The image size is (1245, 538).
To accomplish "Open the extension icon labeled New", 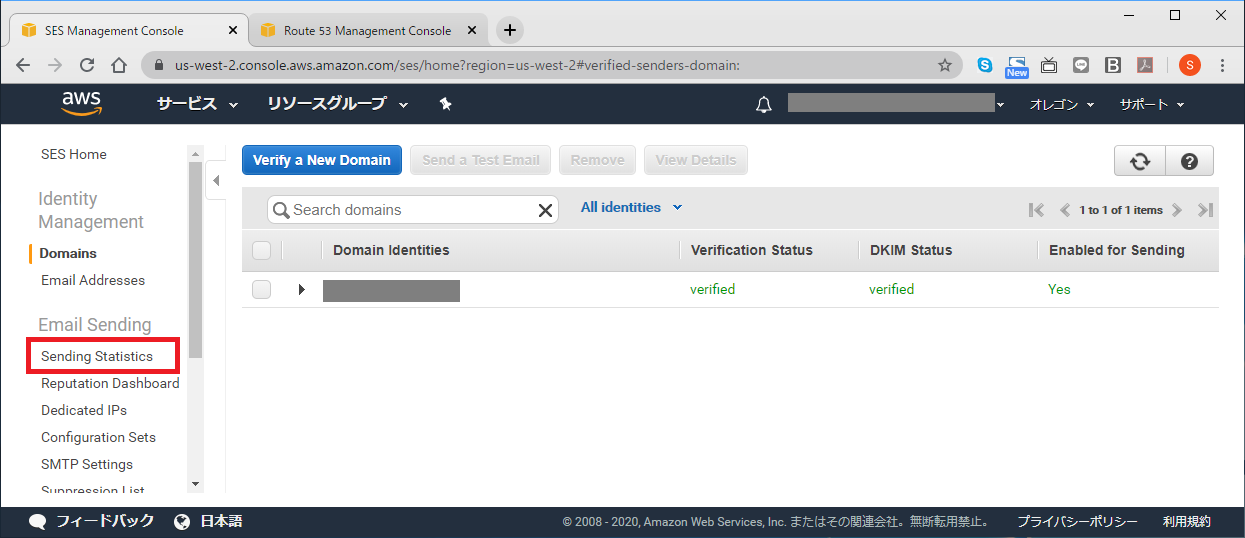I will (x=1017, y=66).
